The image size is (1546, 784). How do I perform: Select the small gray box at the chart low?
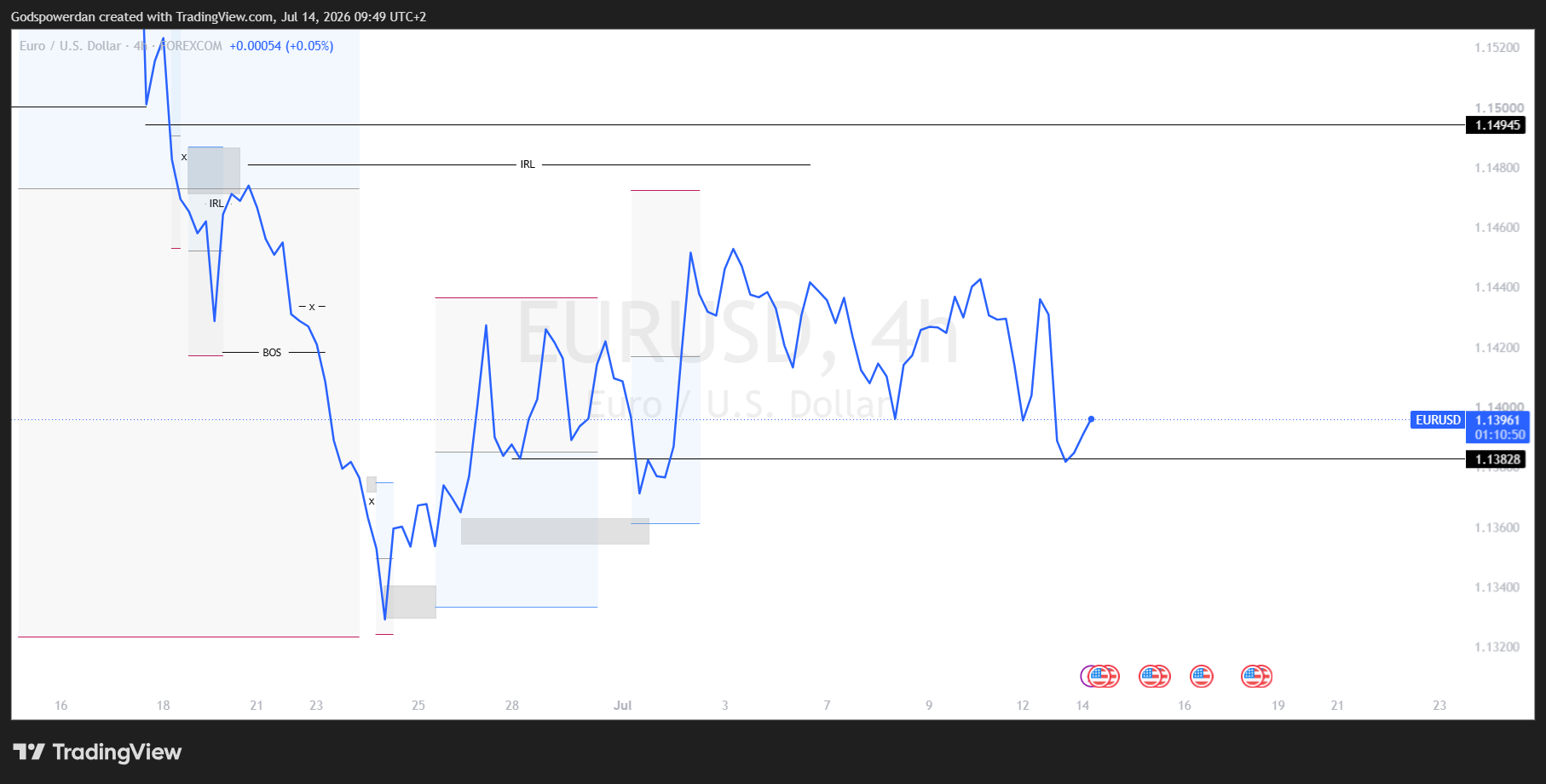410,602
